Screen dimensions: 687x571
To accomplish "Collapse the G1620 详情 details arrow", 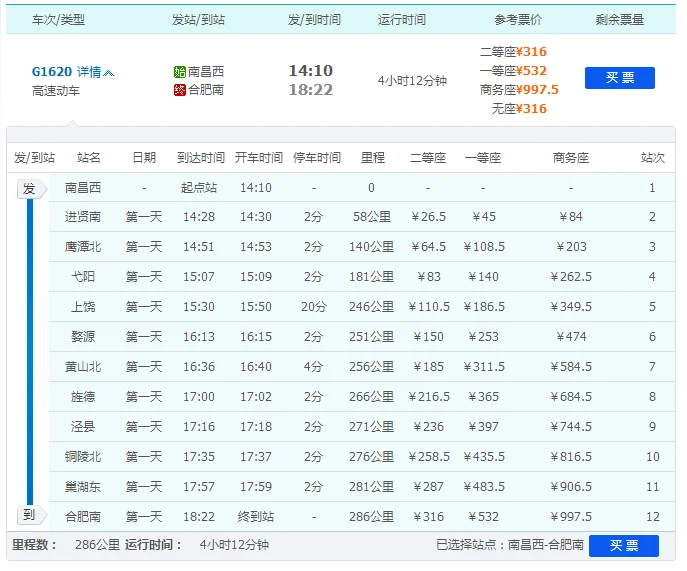I will pyautogui.click(x=109, y=72).
